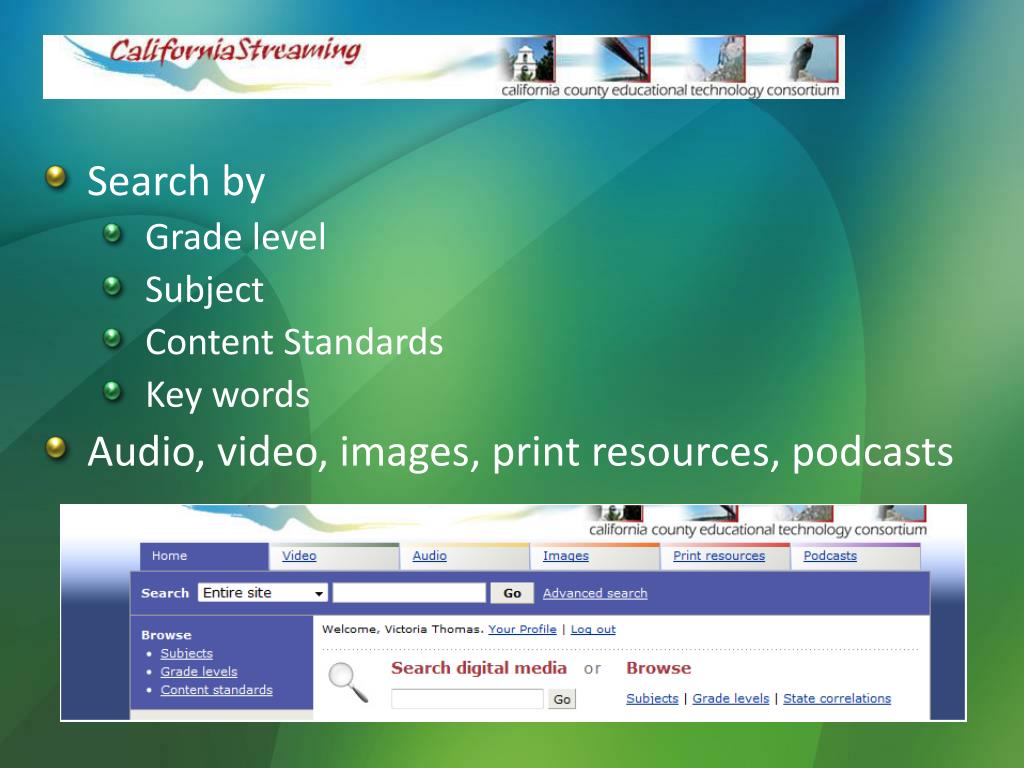
Task: Click the CaliforniaStreaming logo in the top banner
Action: coord(235,51)
